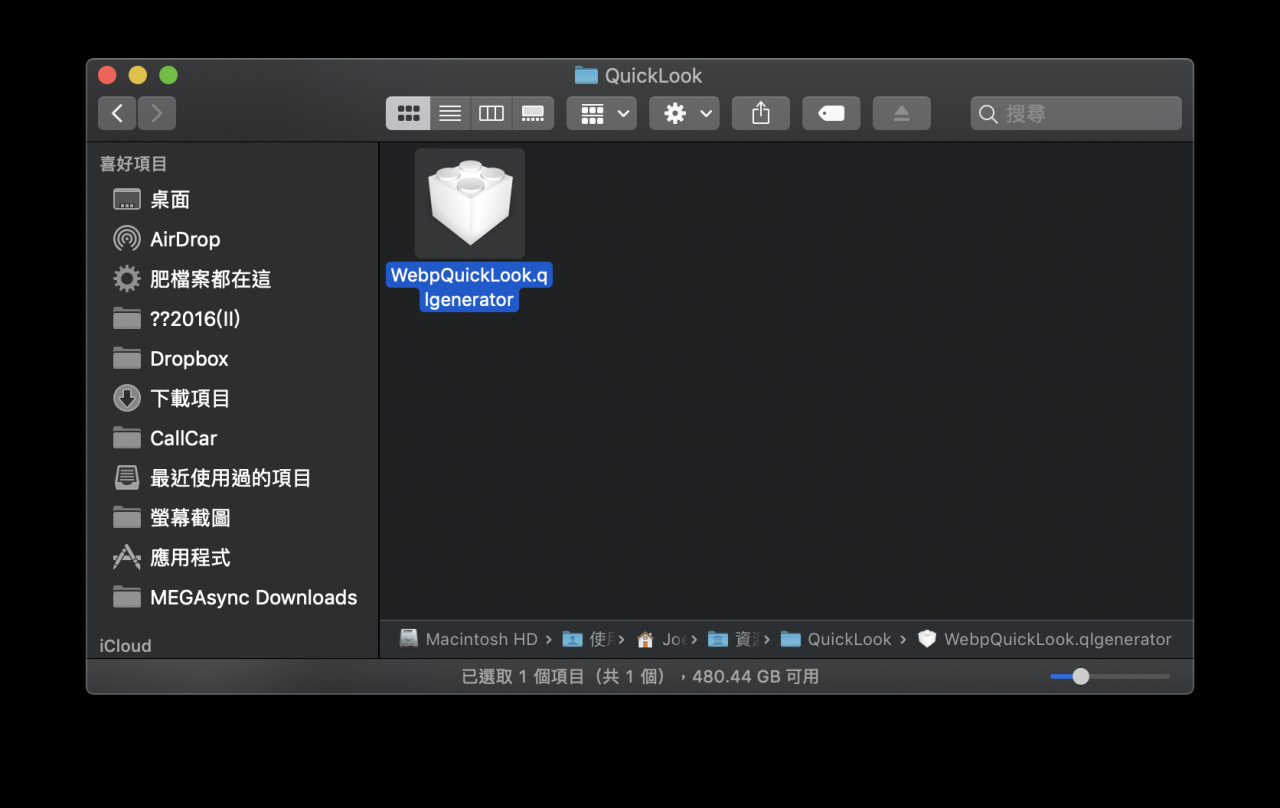The height and width of the screenshot is (808, 1280).
Task: Click the 應用程式 applications icon
Action: coord(127,557)
